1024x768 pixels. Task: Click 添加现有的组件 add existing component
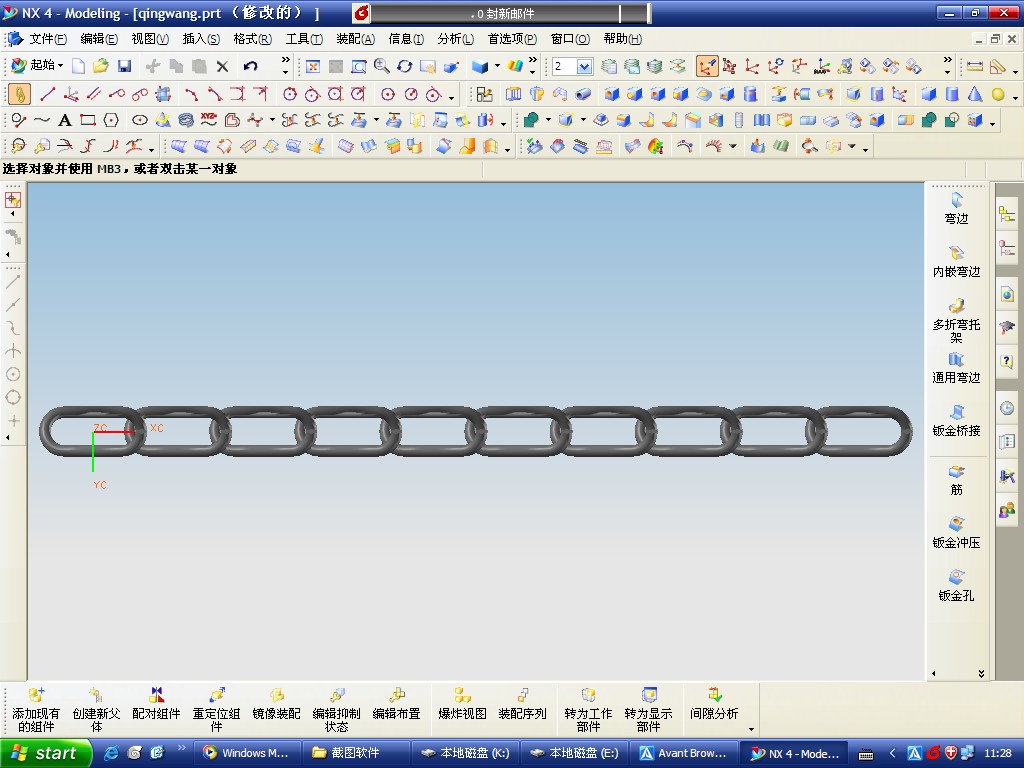(x=36, y=710)
